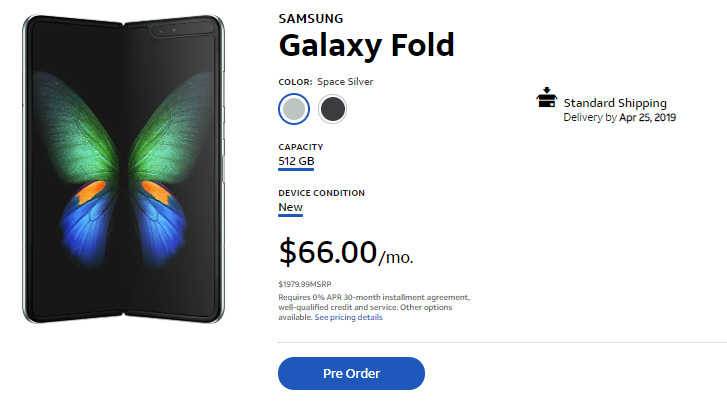727x402 pixels.
Task: Click the Standard Shipping label
Action: [614, 103]
